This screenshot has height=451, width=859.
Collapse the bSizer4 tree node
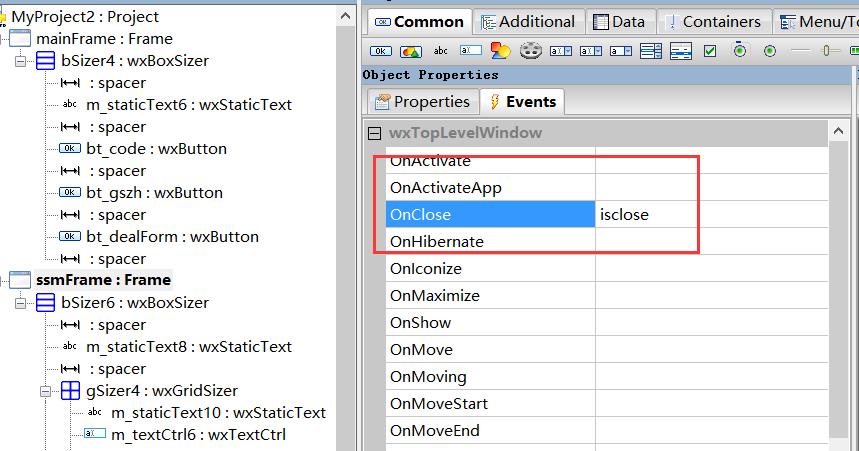click(22, 61)
